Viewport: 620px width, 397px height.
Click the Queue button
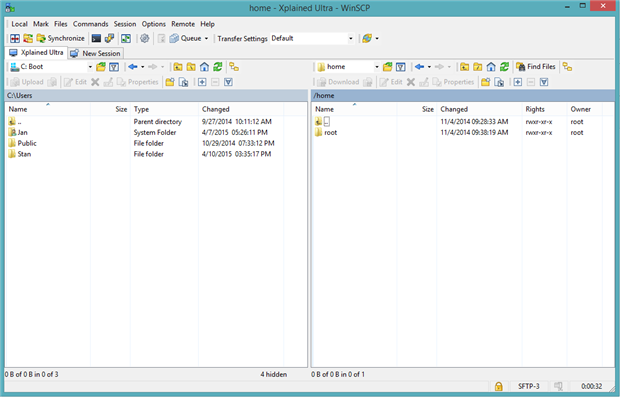click(x=185, y=38)
